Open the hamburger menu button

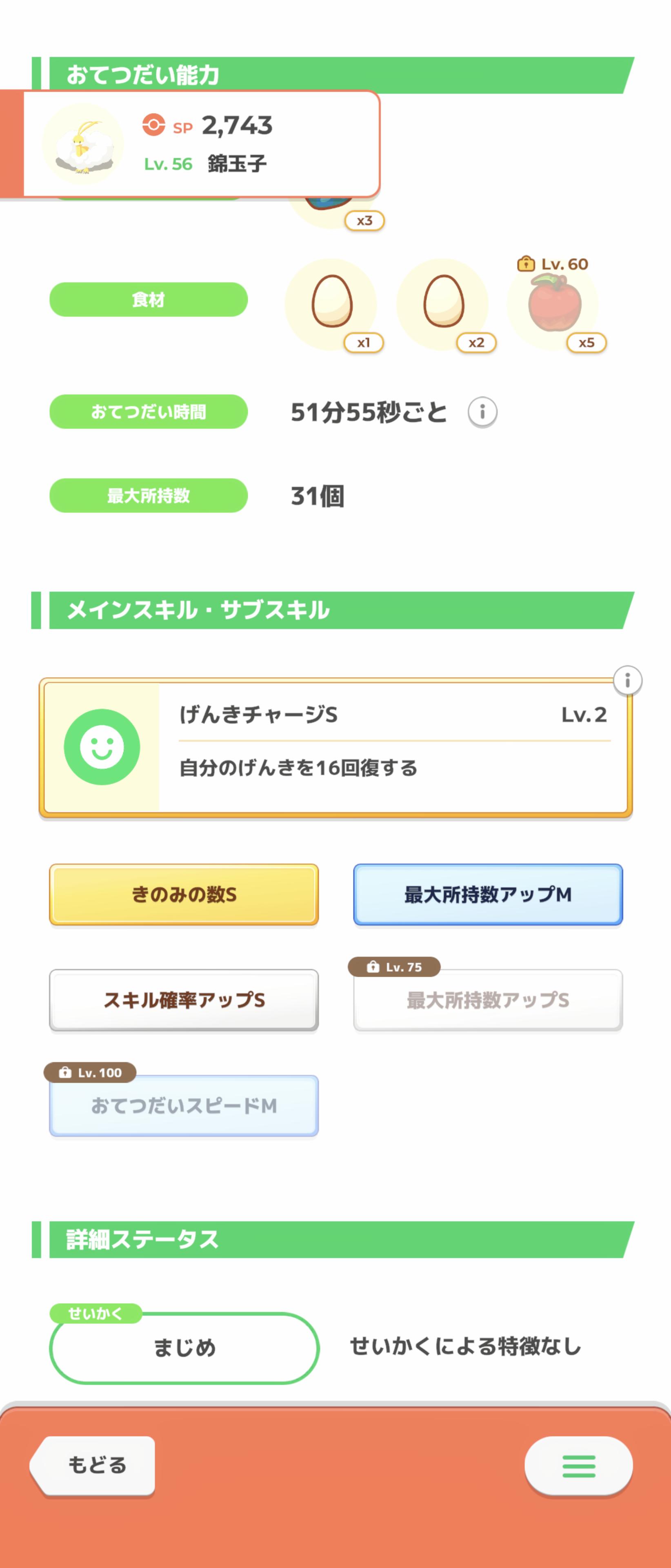[578, 1466]
